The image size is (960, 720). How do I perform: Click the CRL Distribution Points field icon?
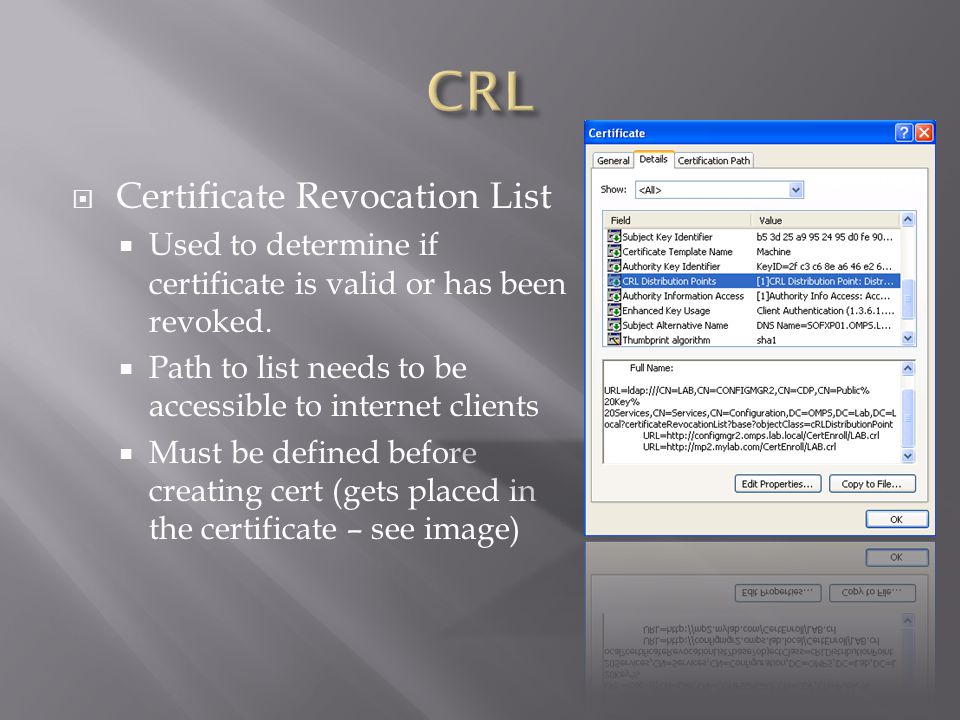[614, 281]
